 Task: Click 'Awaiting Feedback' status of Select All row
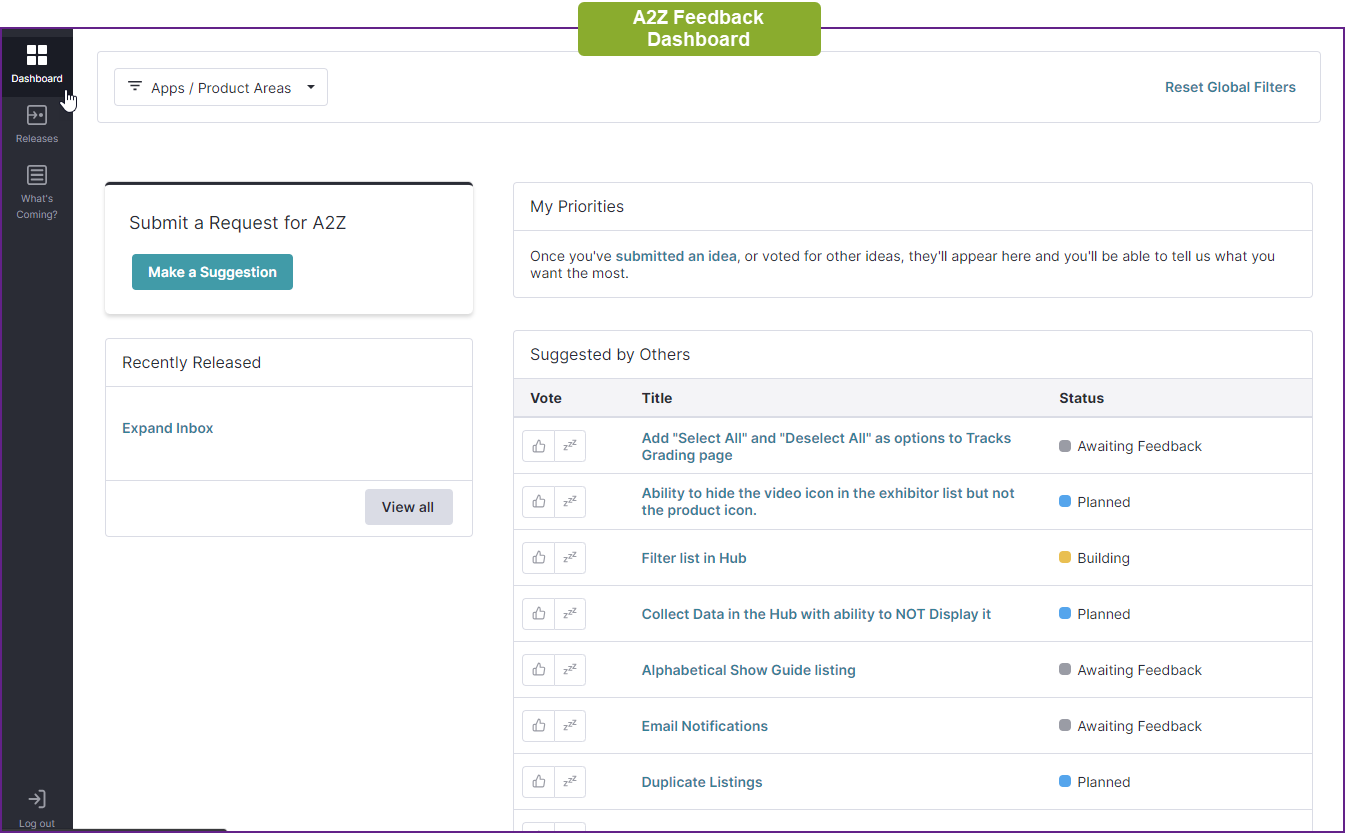coord(1130,446)
